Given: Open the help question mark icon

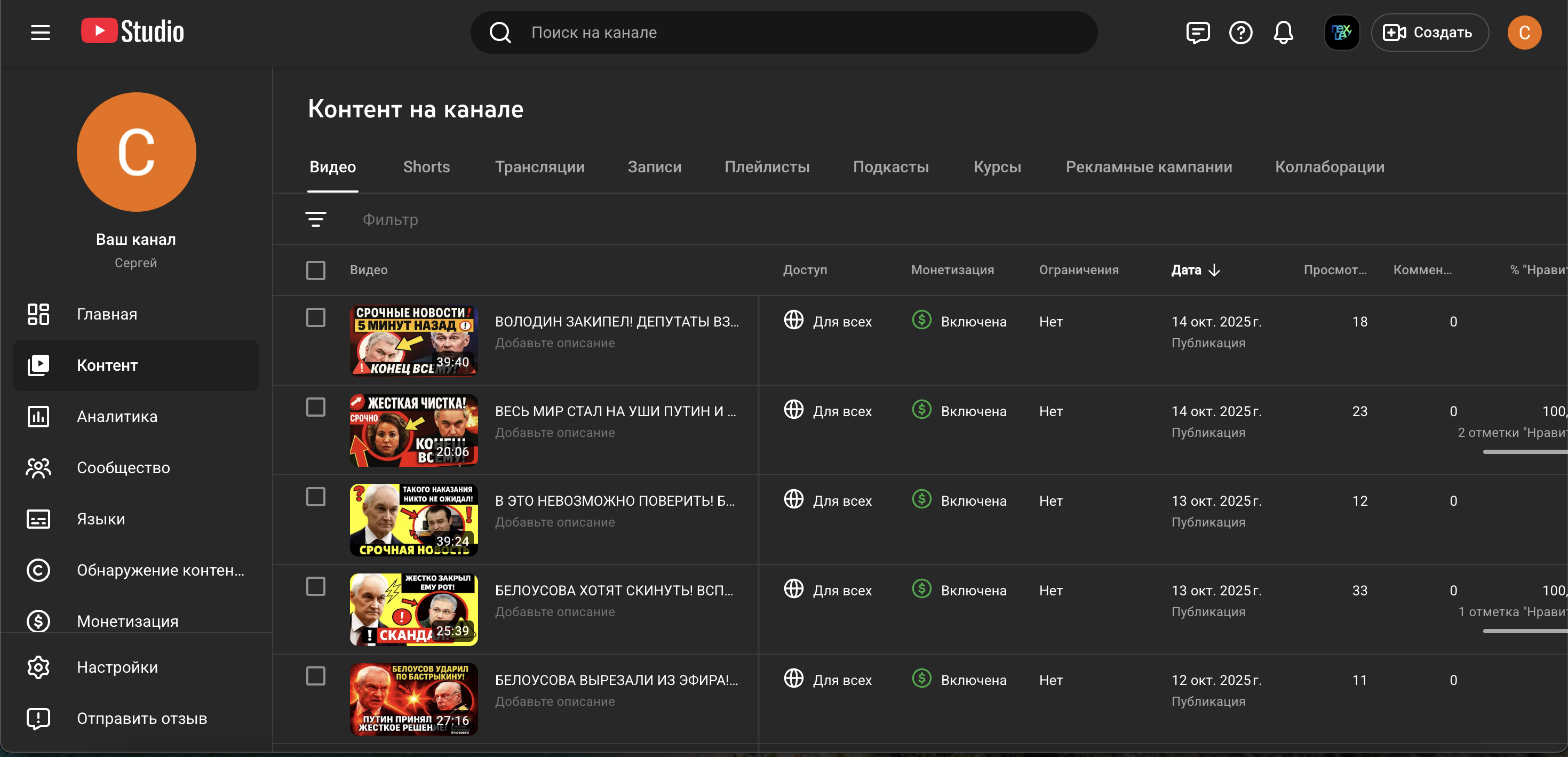Looking at the screenshot, I should click(1240, 32).
